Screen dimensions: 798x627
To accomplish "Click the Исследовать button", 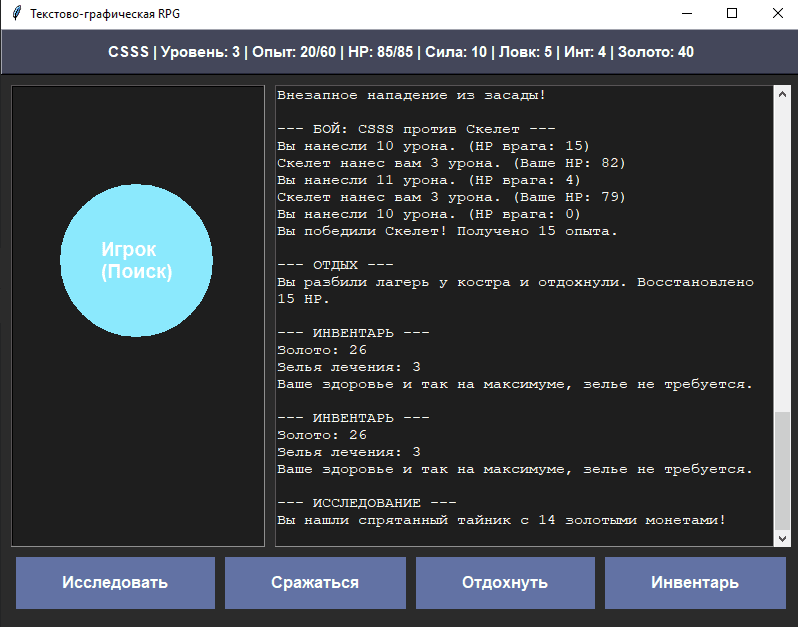I will click(115, 582).
